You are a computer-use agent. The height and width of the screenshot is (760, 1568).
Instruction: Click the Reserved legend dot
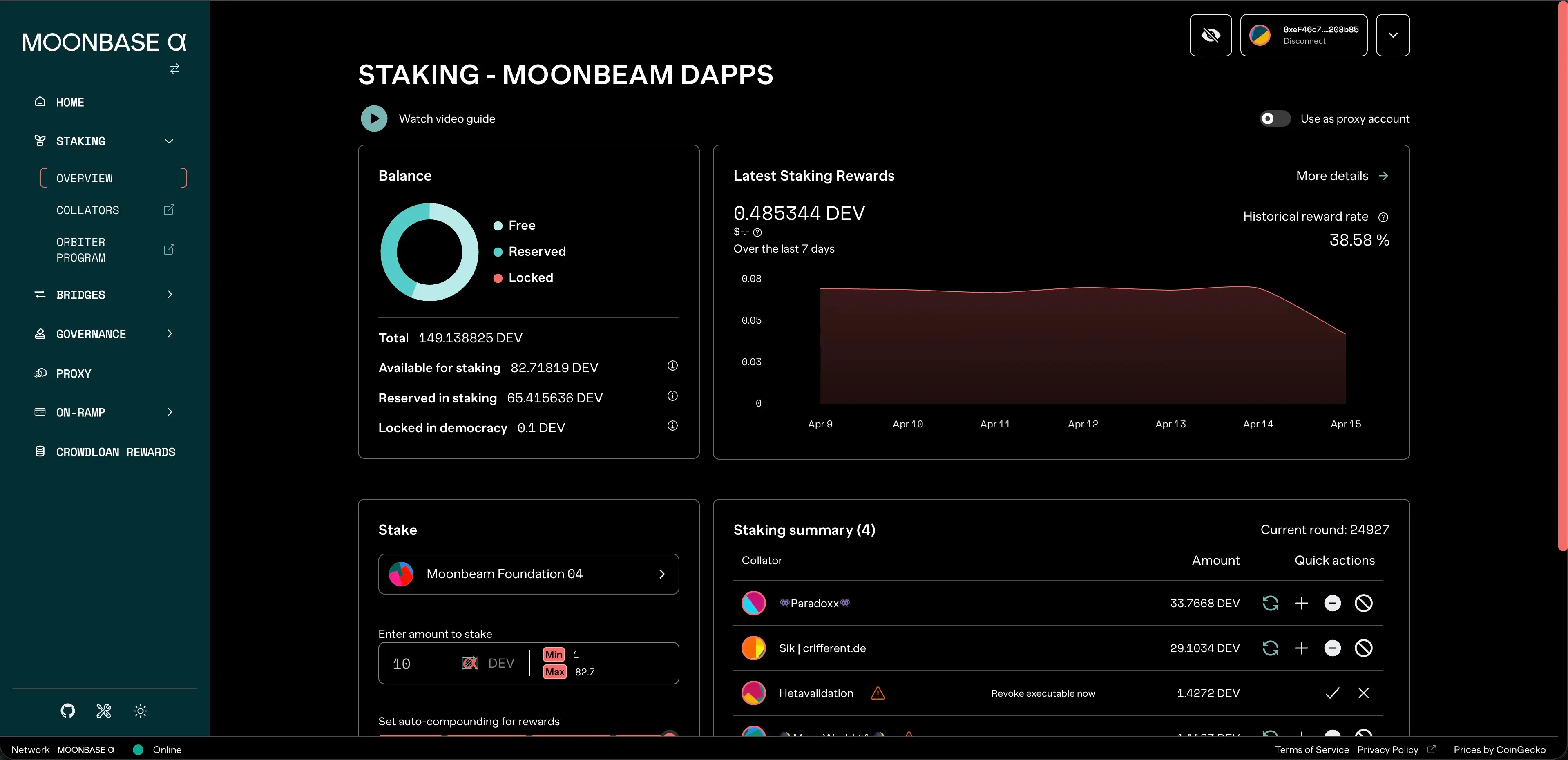pos(498,252)
